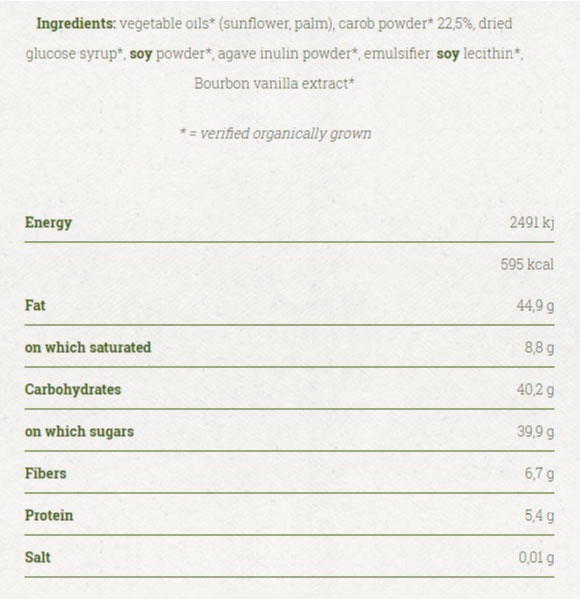Click 'Bourbon vanilla extract' text
Image resolution: width=580 pixels, height=599 pixels.
tap(274, 83)
